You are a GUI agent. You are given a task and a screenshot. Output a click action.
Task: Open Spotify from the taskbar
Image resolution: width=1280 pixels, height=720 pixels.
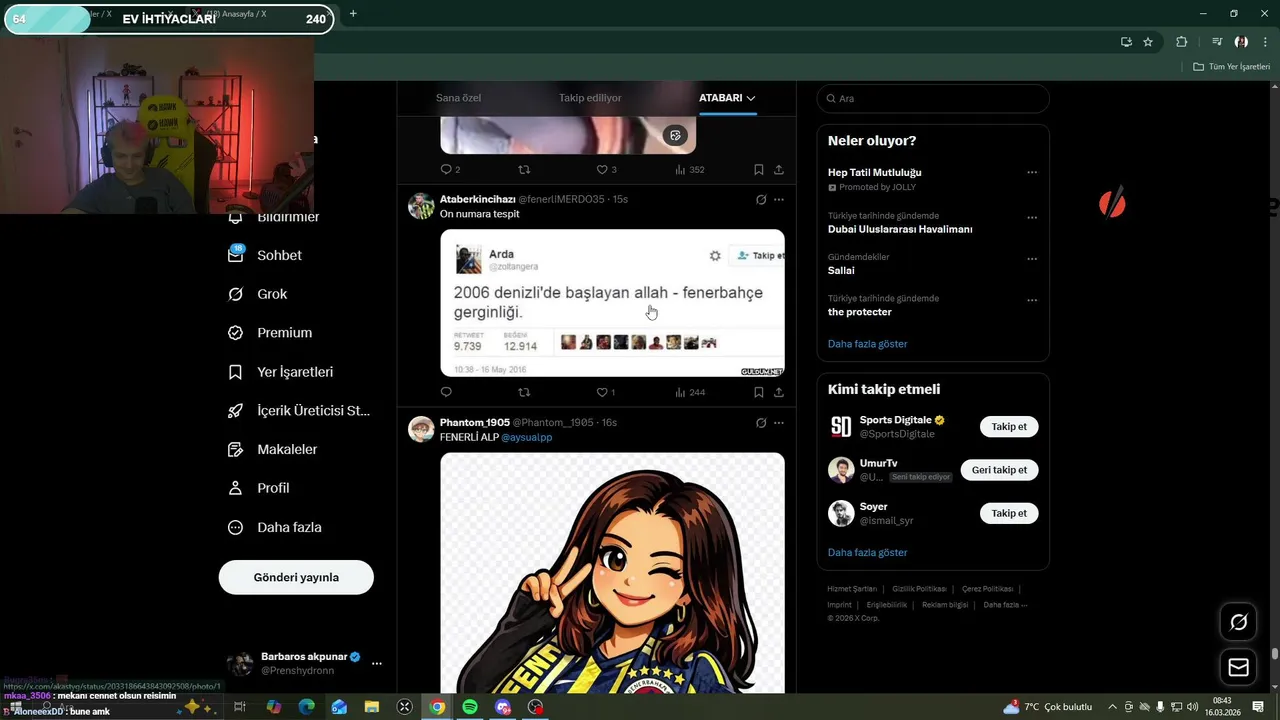(470, 707)
